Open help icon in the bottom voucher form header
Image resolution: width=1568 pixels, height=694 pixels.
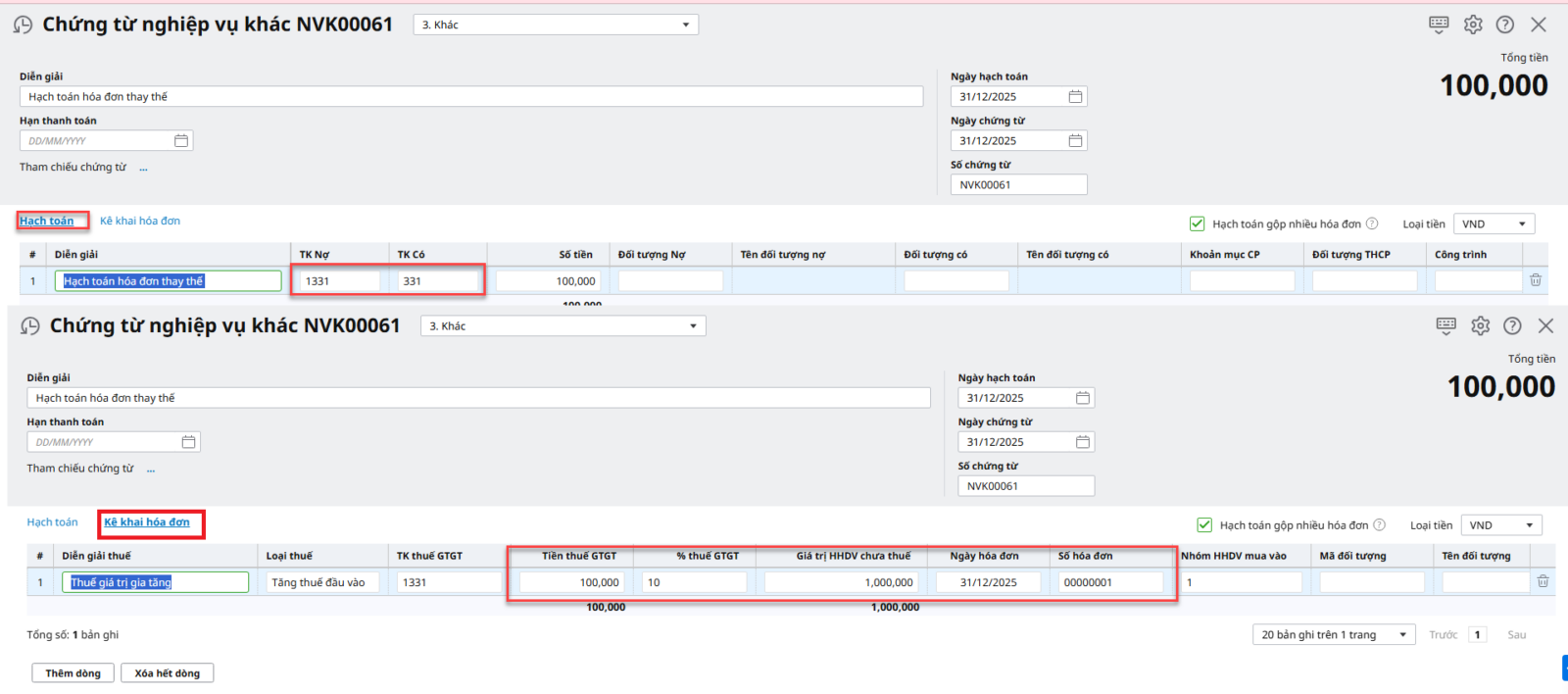[x=1512, y=325]
